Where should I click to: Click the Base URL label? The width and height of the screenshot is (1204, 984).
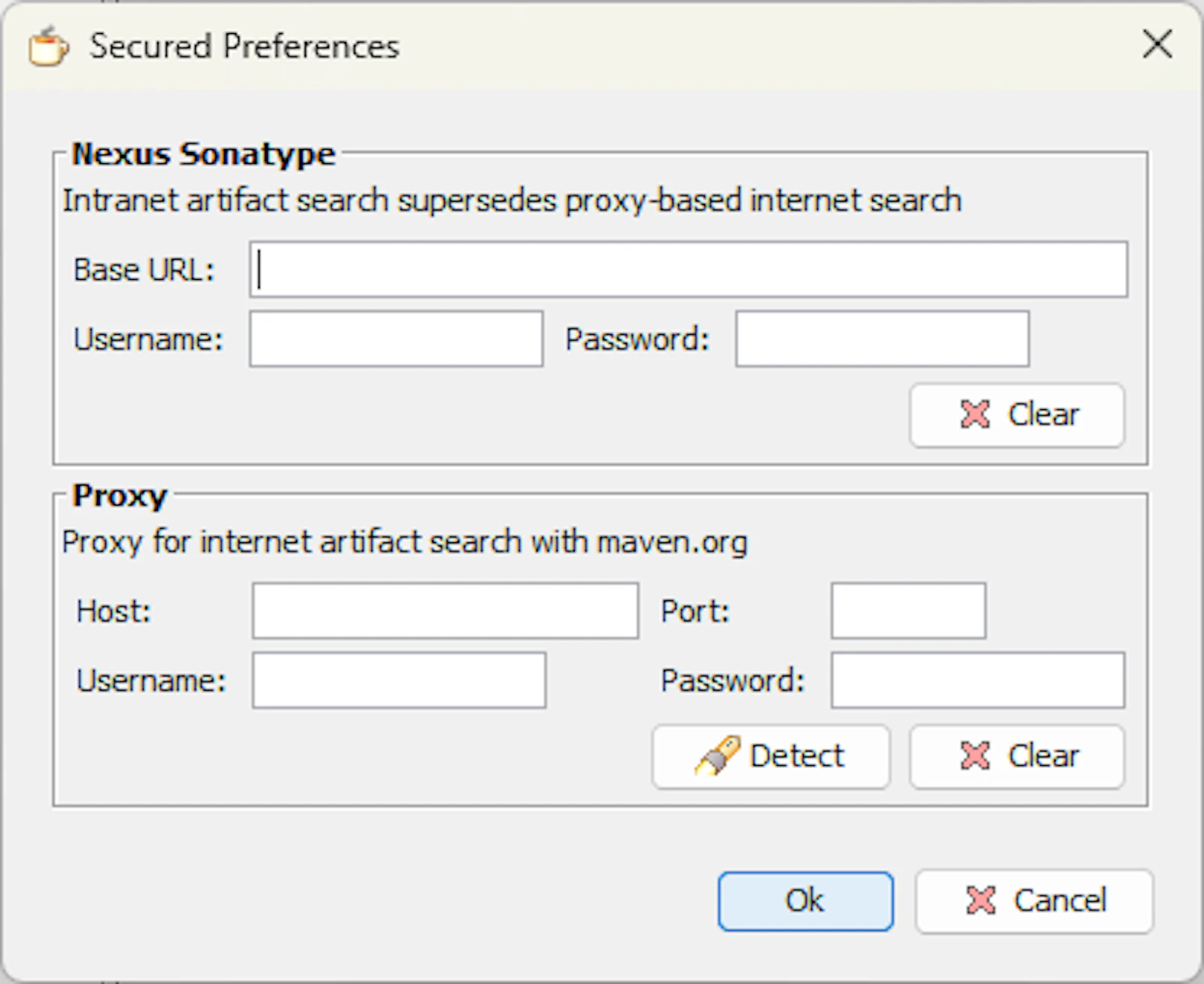pos(144,270)
